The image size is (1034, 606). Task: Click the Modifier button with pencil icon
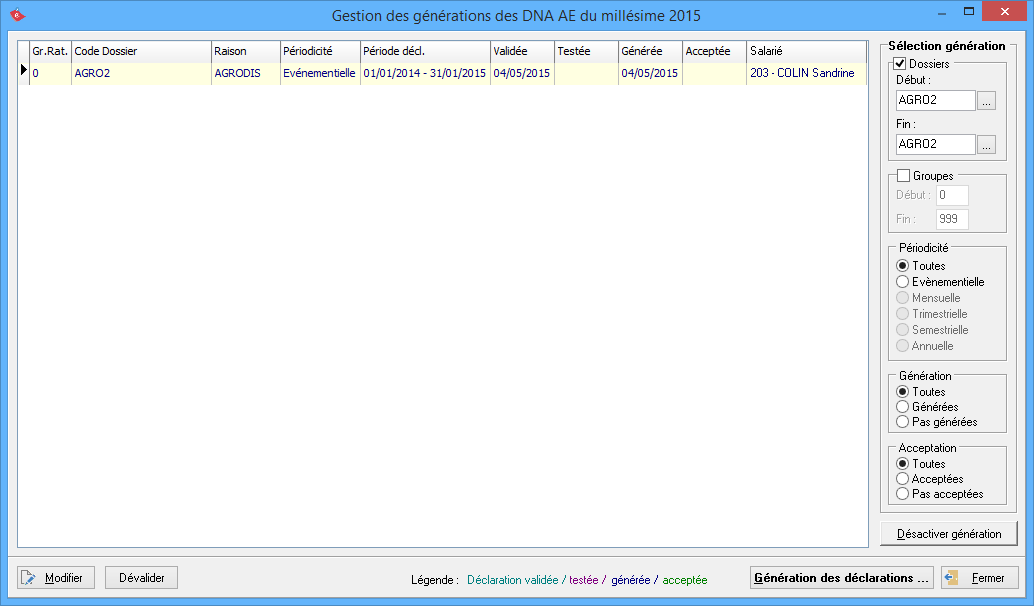click(56, 578)
